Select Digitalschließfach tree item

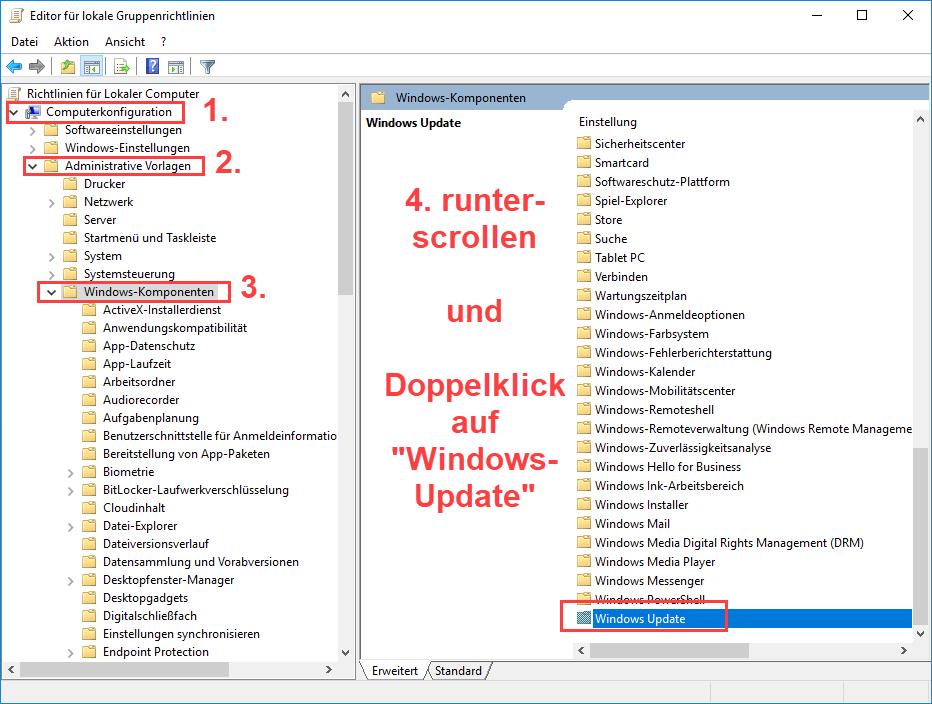tap(150, 615)
